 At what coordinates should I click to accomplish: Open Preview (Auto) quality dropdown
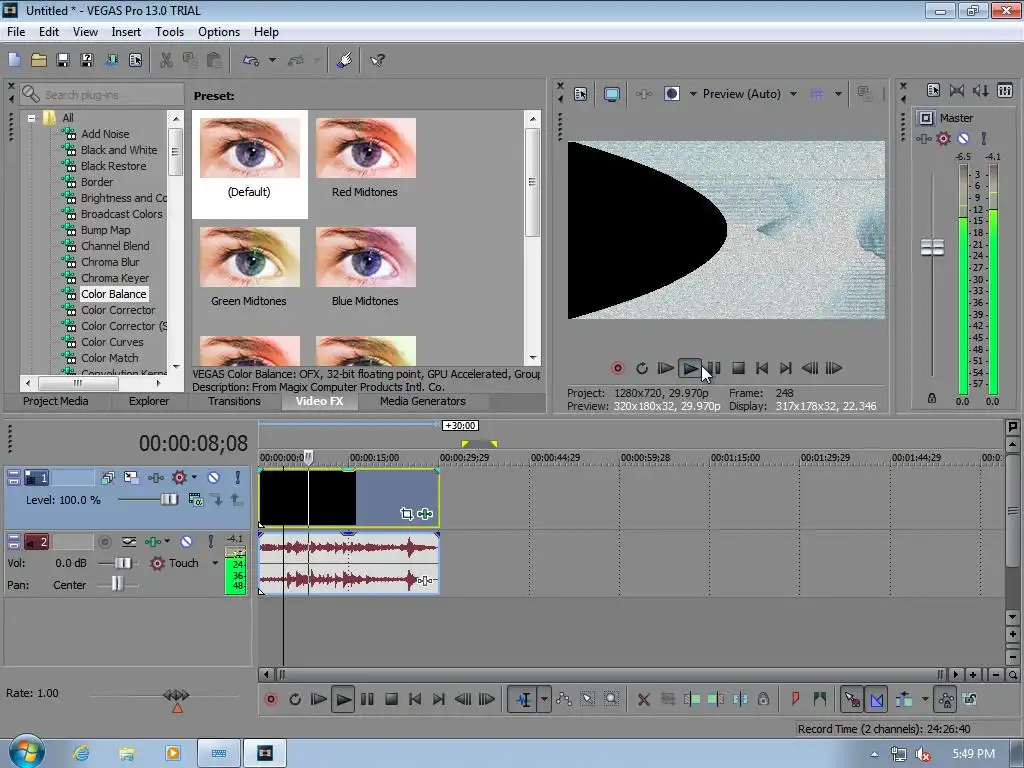[x=793, y=94]
